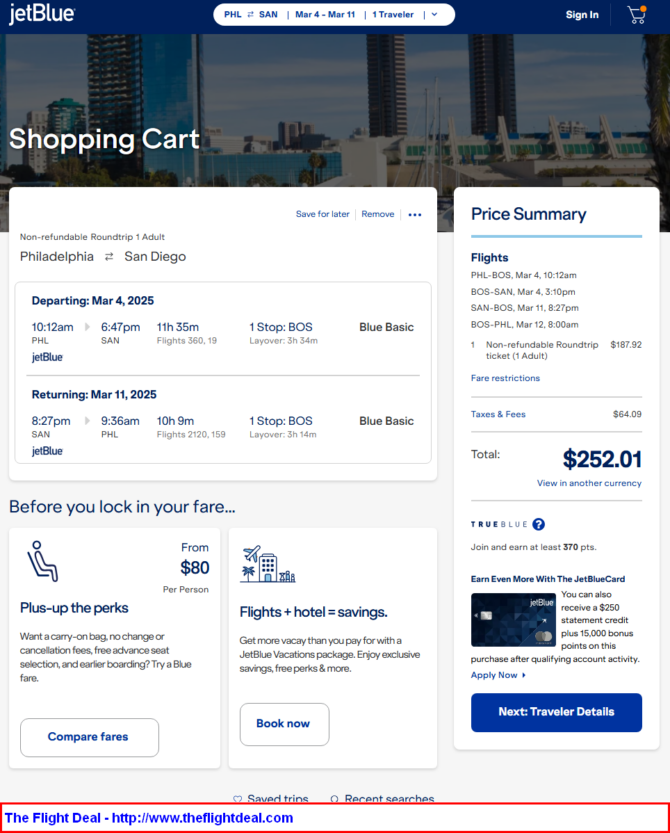
Task: Click Next: Traveler Details button
Action: pos(556,712)
